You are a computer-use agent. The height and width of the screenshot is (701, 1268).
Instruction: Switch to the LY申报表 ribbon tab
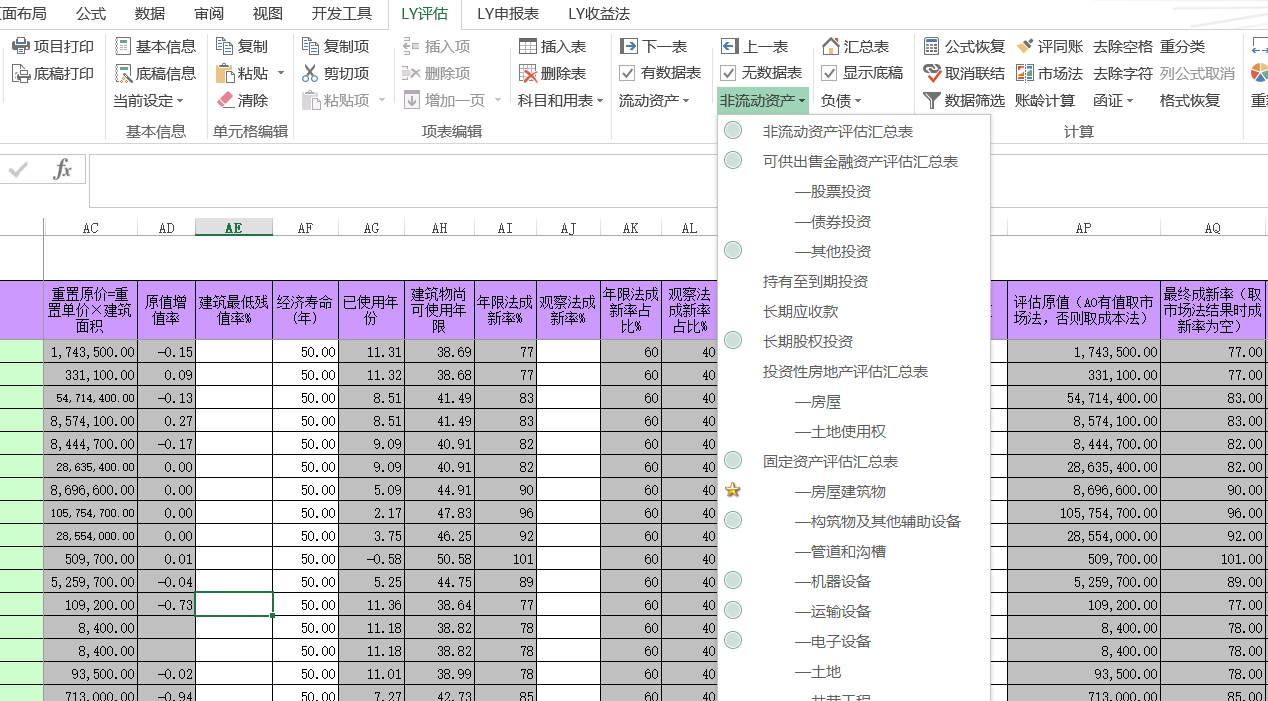point(508,14)
